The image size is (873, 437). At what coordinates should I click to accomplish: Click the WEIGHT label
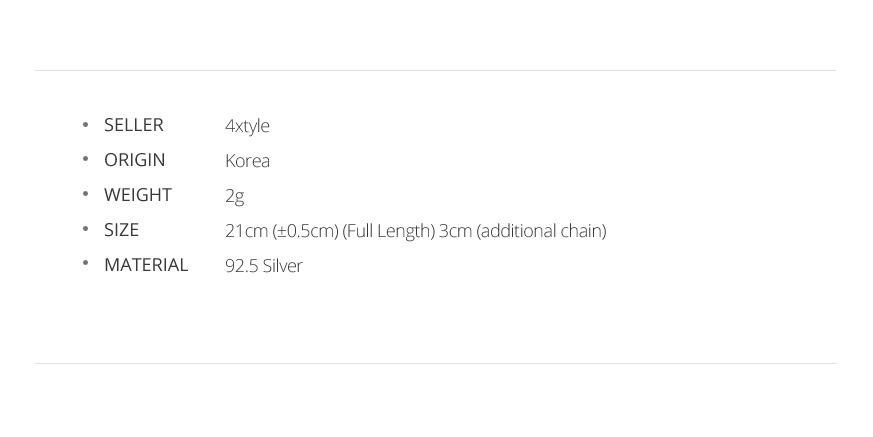138,195
